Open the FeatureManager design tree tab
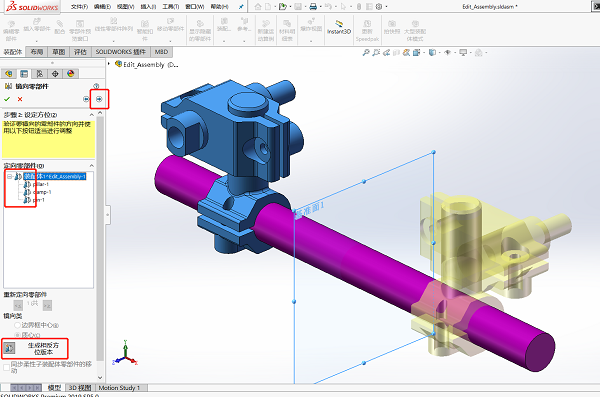The height and width of the screenshot is (397, 600). point(9,74)
